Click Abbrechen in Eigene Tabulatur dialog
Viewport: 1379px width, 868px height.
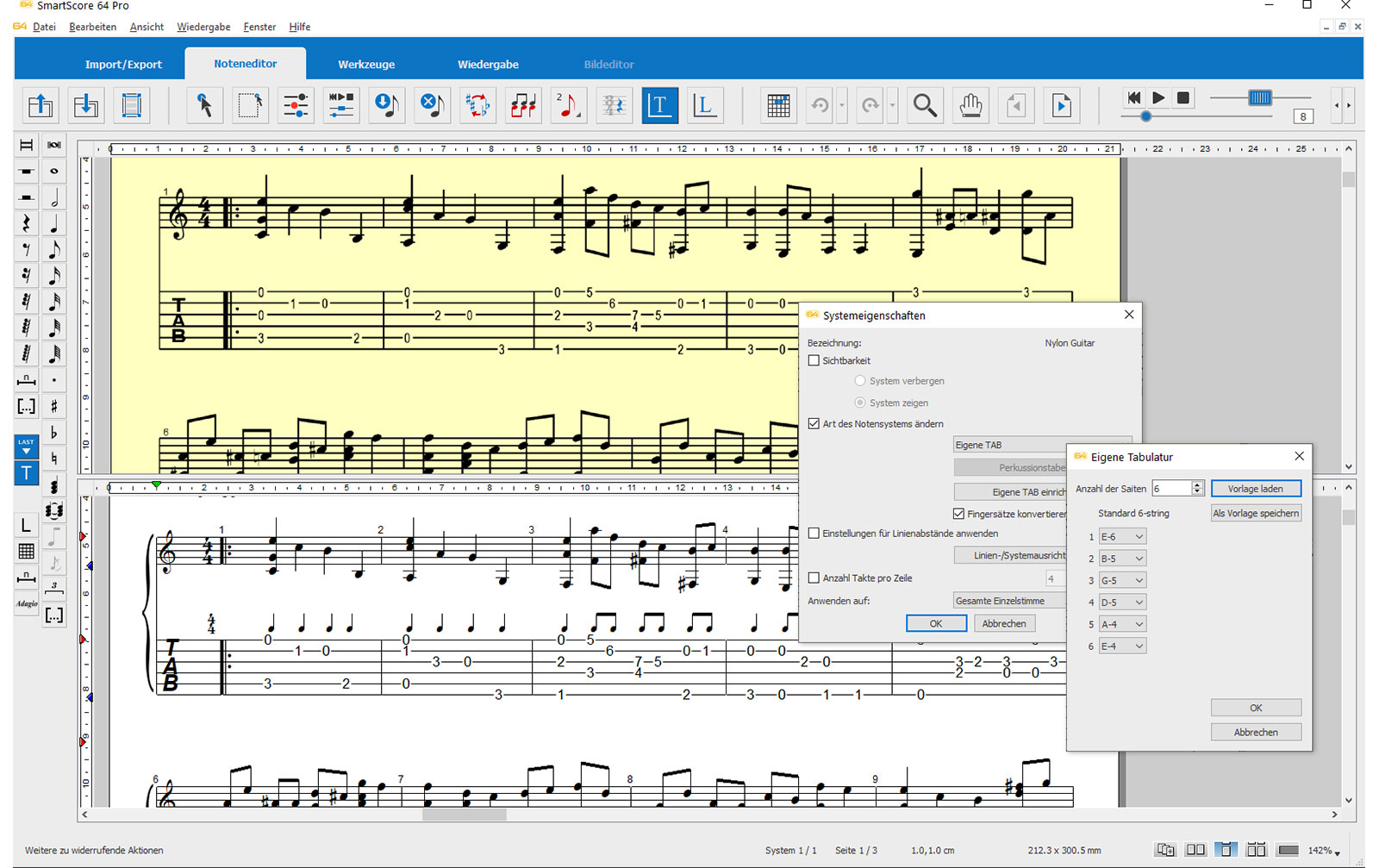click(x=1255, y=732)
